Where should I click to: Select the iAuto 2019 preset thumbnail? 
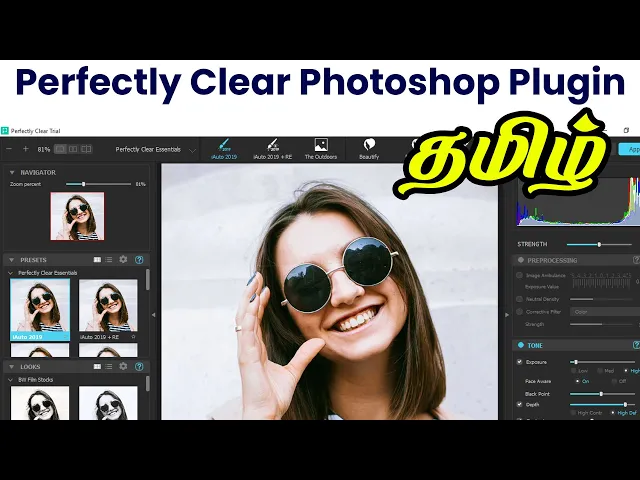click(x=40, y=309)
